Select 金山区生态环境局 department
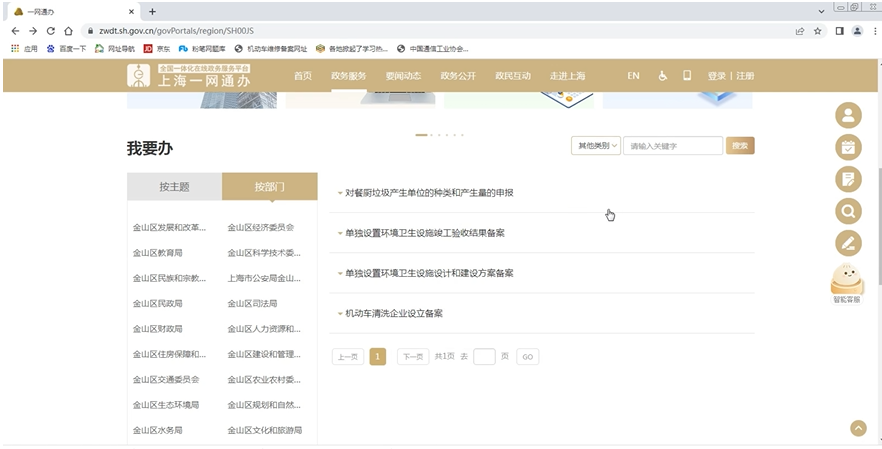 click(166, 405)
